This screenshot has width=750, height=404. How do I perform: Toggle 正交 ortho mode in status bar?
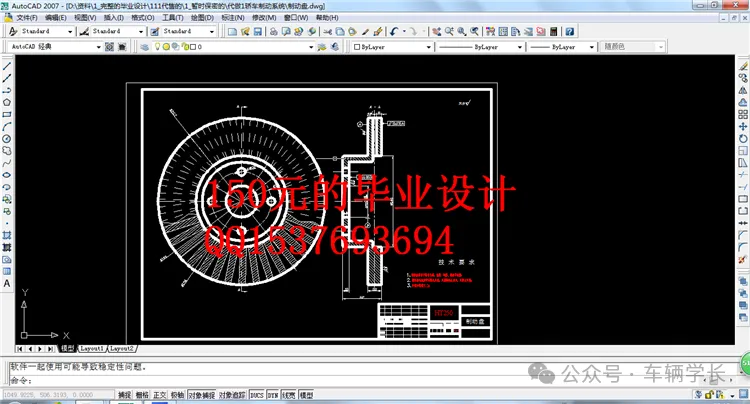[160, 395]
